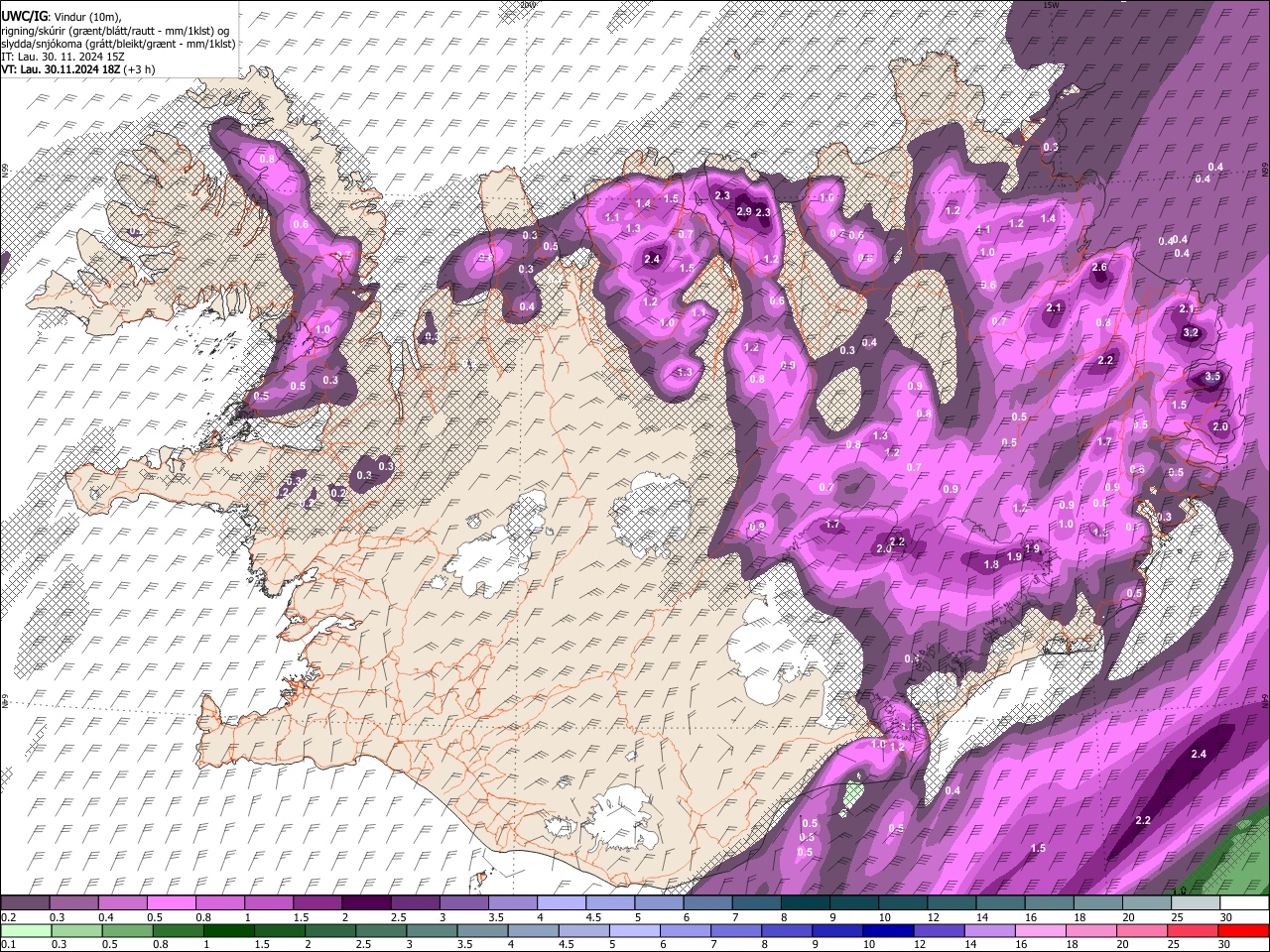Screen dimensions: 1270x952
Task: Select the violet 12–14 rain legend swatch
Action: coord(938,930)
